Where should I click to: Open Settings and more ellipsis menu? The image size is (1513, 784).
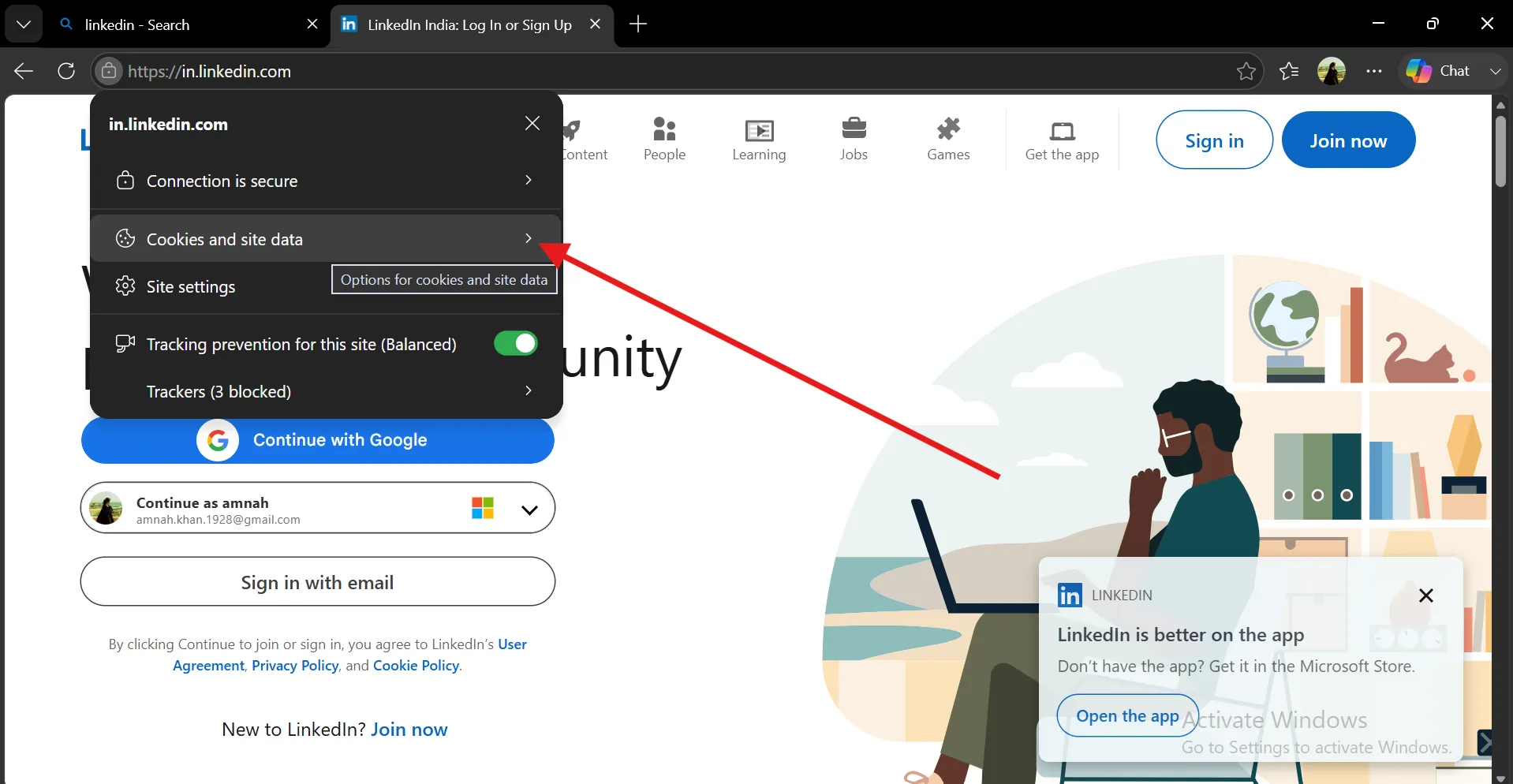(1374, 71)
